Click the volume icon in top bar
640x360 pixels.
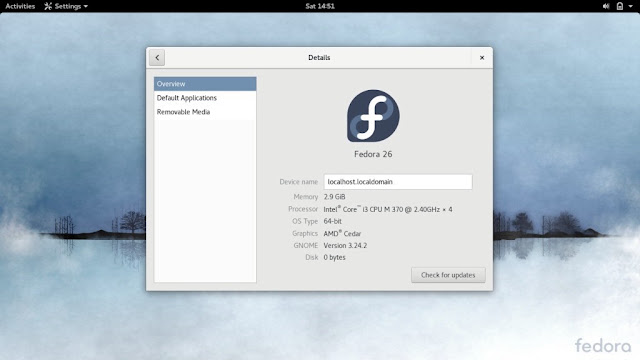click(606, 6)
